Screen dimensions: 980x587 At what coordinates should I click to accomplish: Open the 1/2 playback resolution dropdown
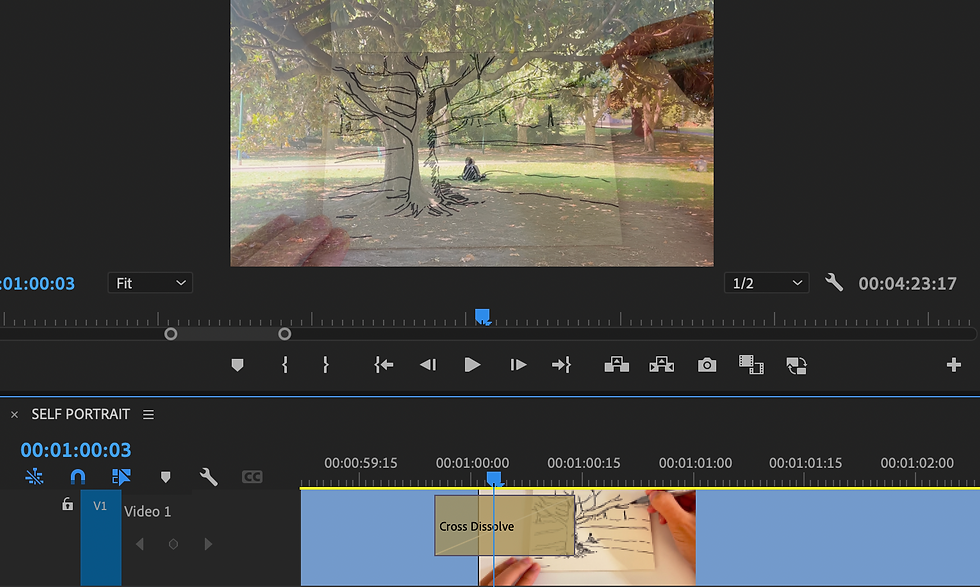tap(767, 283)
